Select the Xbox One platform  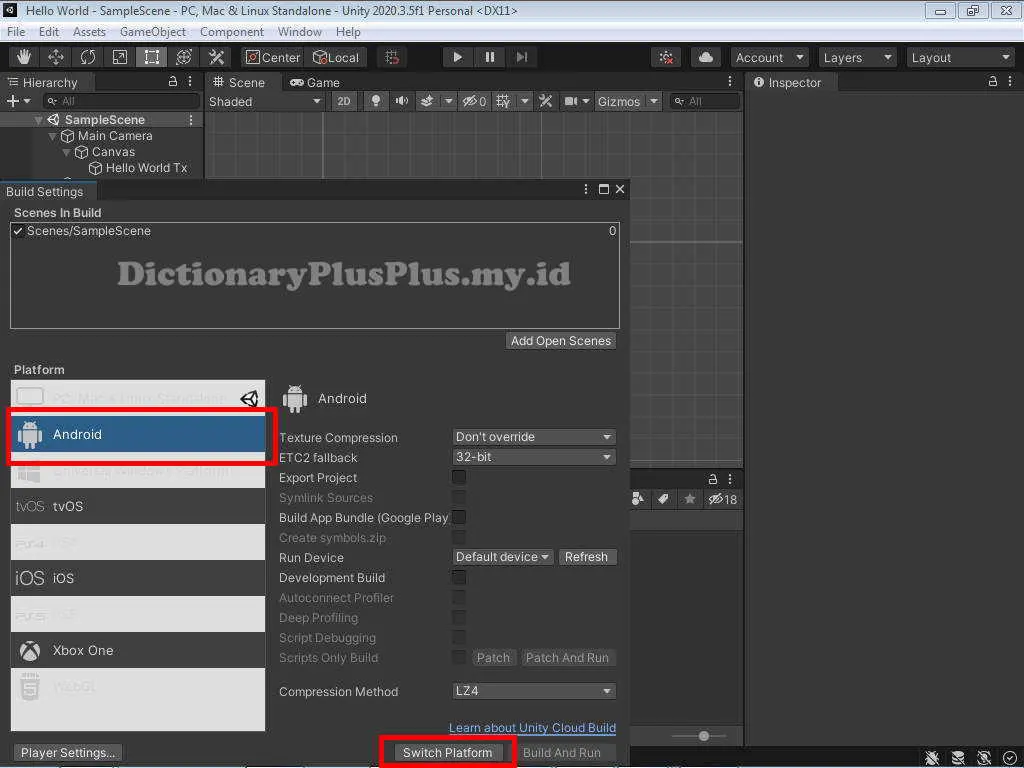click(x=138, y=650)
